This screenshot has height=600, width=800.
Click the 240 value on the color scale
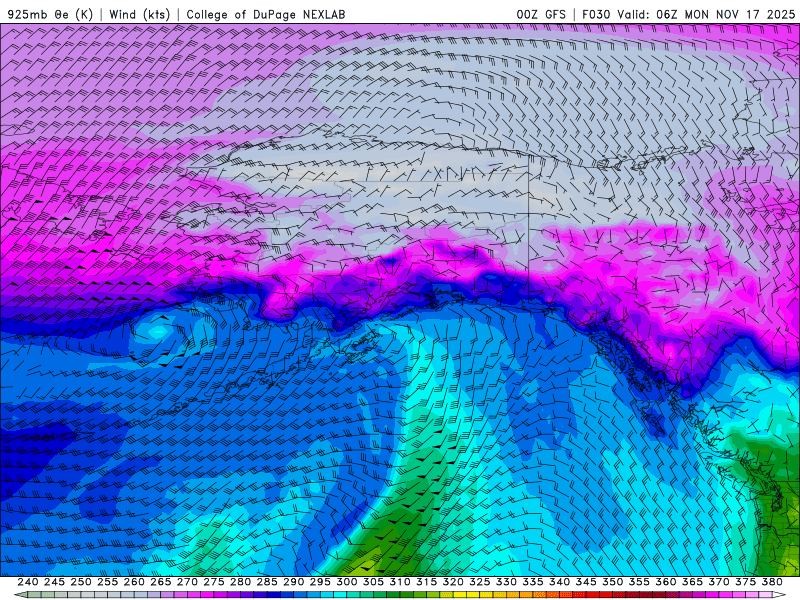(x=28, y=582)
